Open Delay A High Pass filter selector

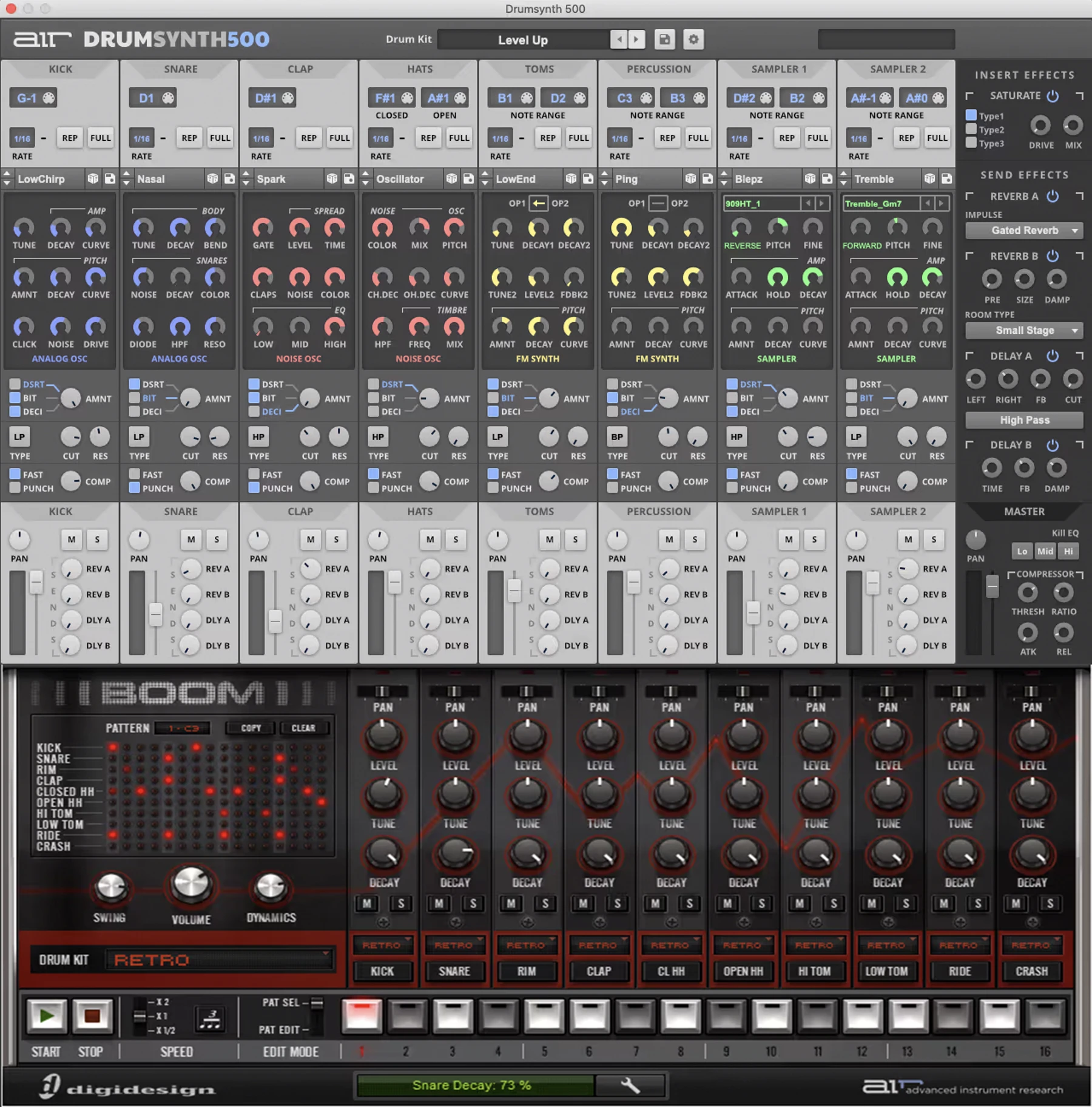coord(1024,420)
